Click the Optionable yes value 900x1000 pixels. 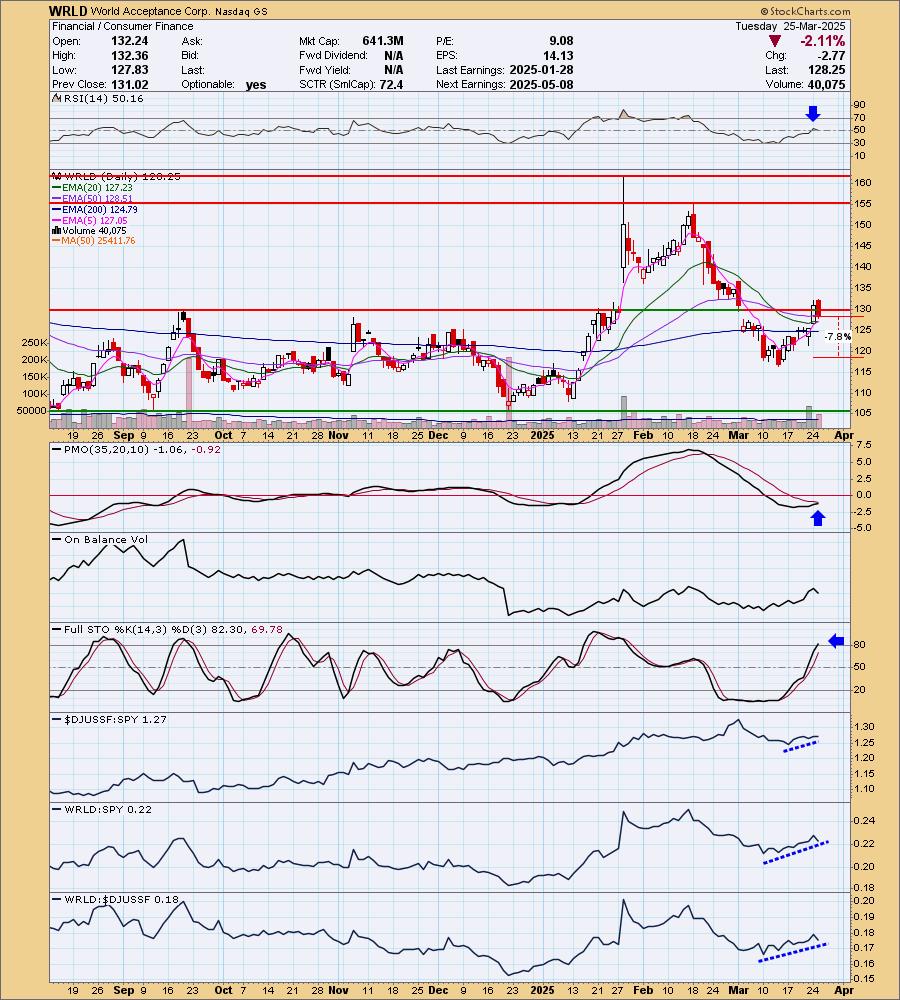click(256, 85)
